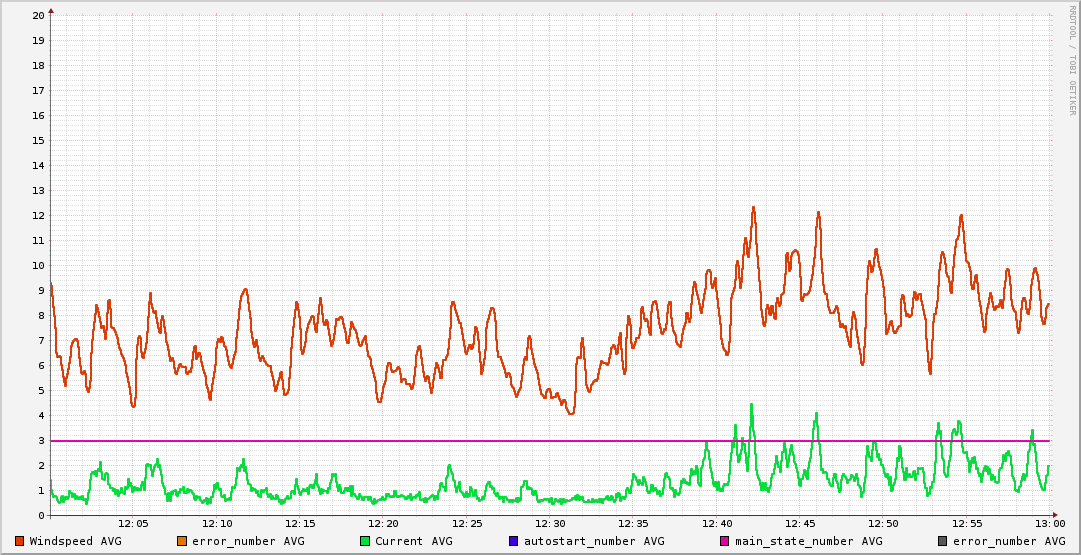Select the Current AVG legend text
Viewport: 1081px width, 555px height.
tap(414, 541)
